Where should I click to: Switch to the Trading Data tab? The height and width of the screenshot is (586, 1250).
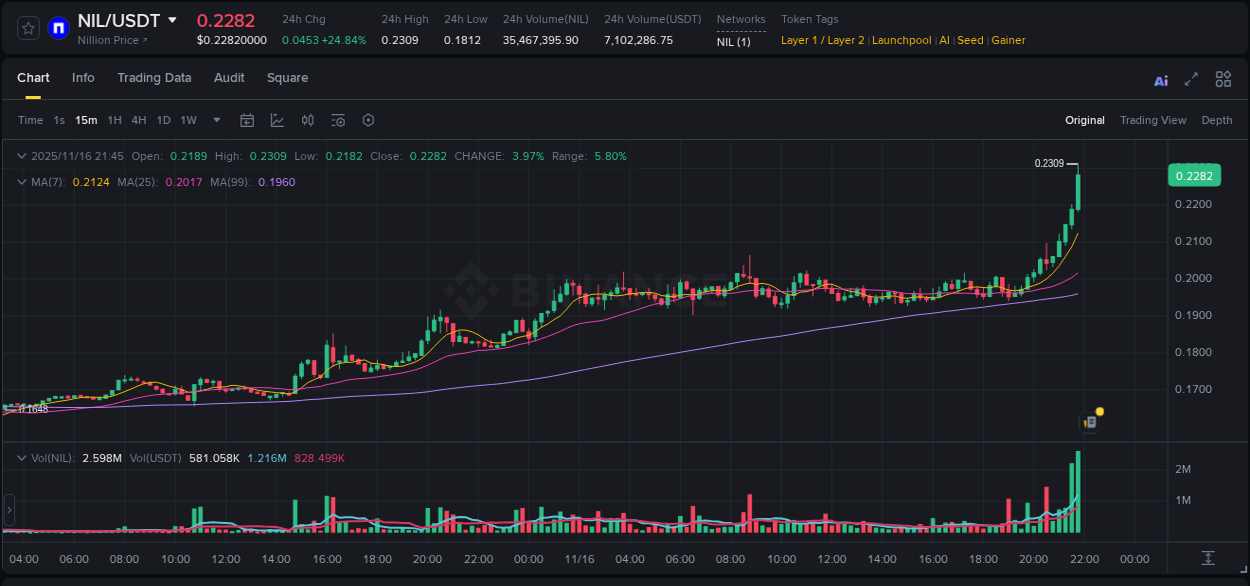[x=154, y=78]
